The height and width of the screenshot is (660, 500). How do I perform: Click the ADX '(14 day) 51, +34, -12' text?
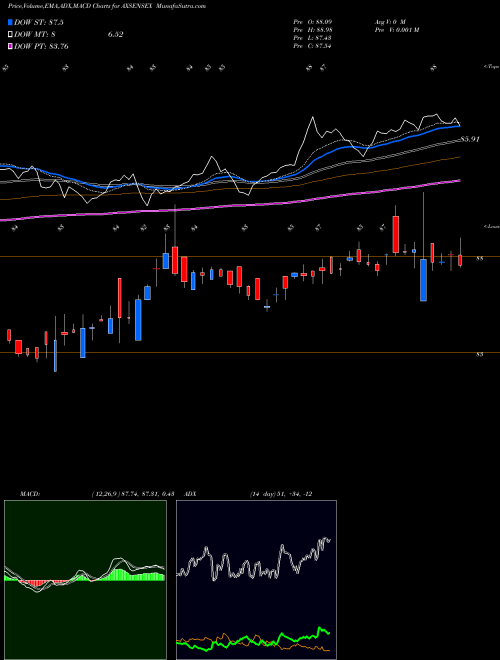[281, 494]
